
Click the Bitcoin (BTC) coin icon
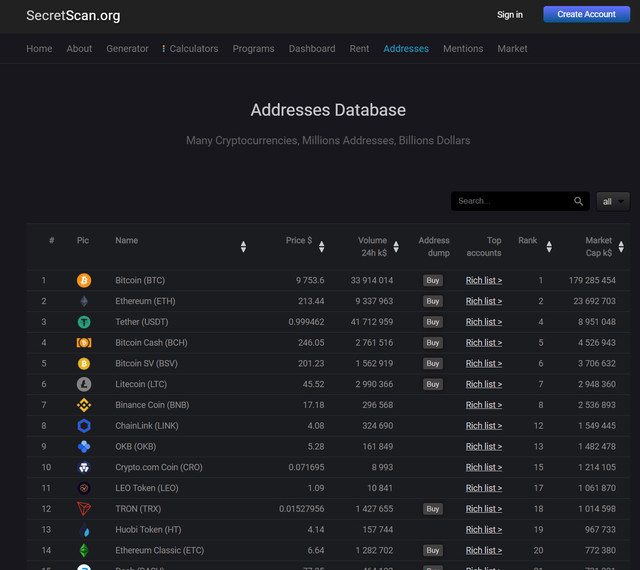coord(84,281)
